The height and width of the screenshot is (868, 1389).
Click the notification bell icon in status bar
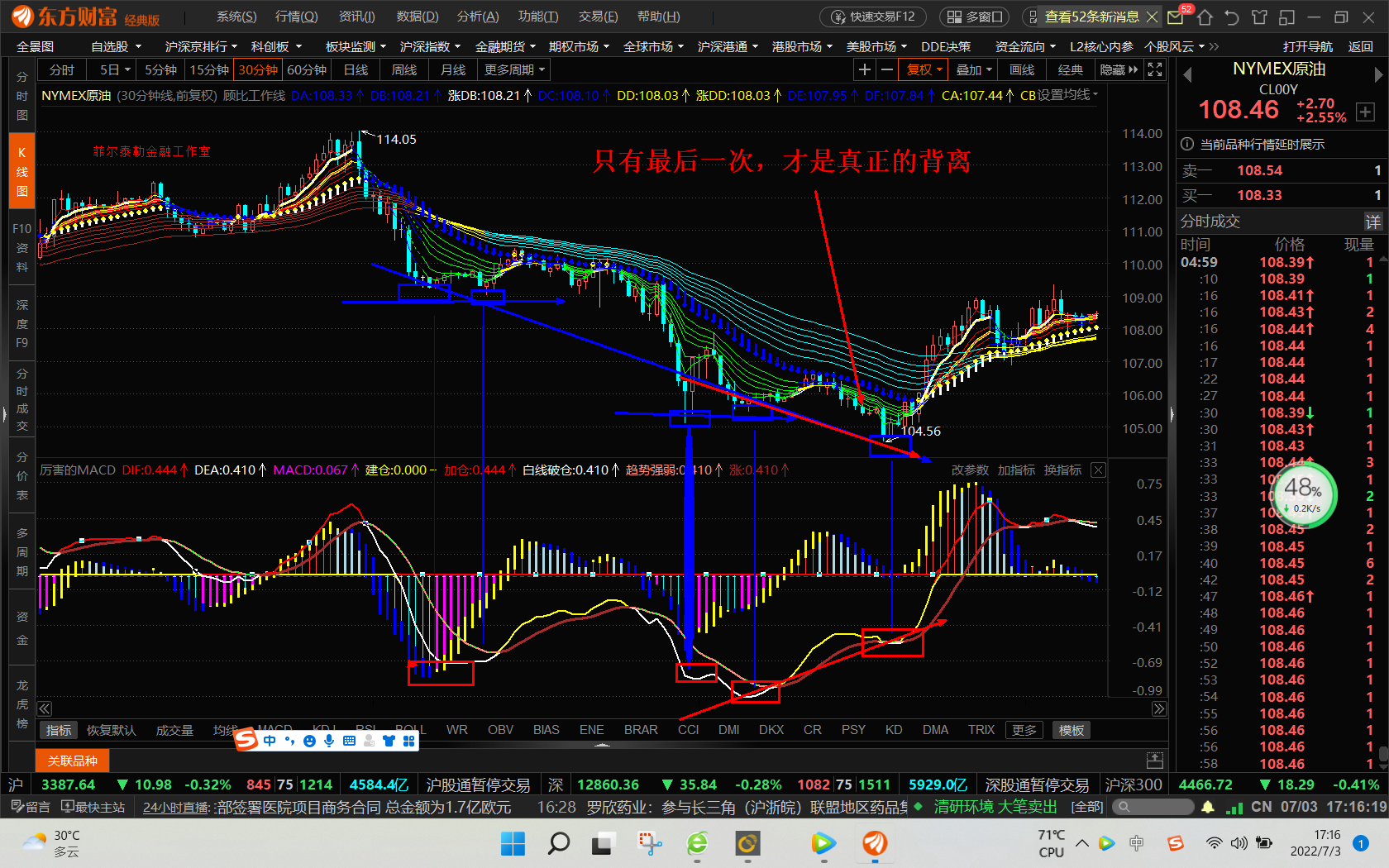pos(1208,807)
